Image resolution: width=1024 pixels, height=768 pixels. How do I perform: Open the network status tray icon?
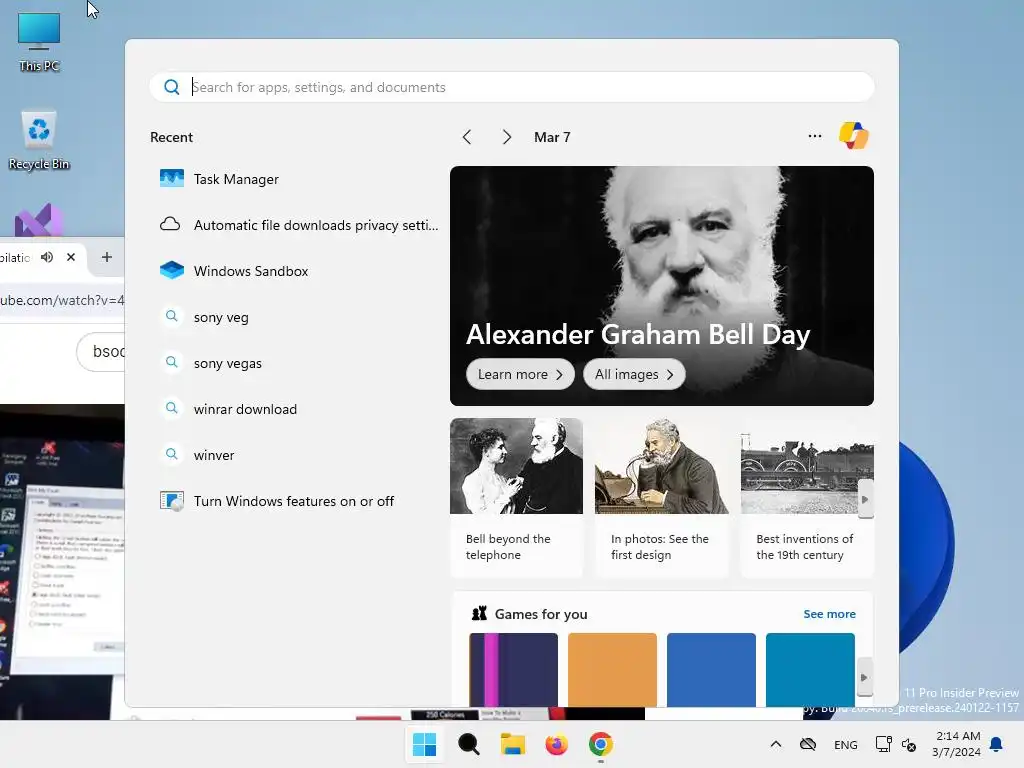click(883, 744)
